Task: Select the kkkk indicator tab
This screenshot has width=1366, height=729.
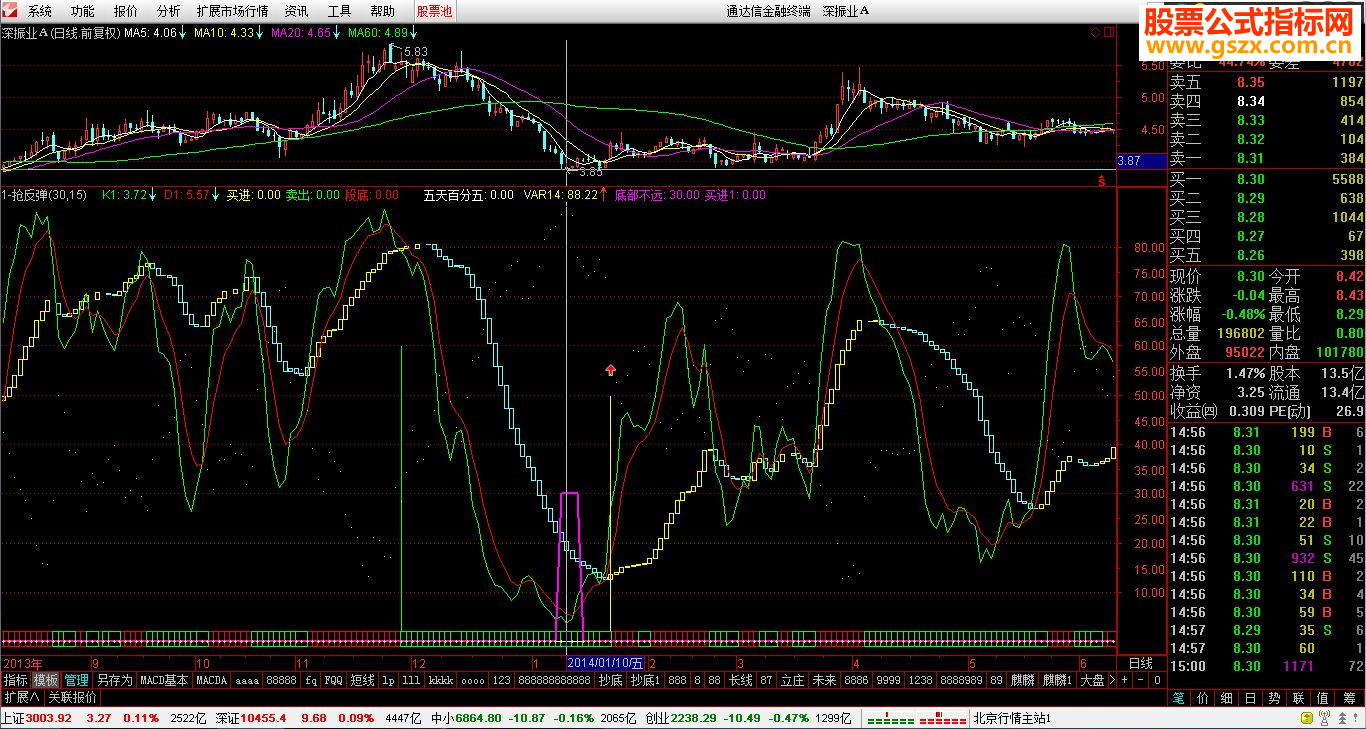Action: pos(441,680)
